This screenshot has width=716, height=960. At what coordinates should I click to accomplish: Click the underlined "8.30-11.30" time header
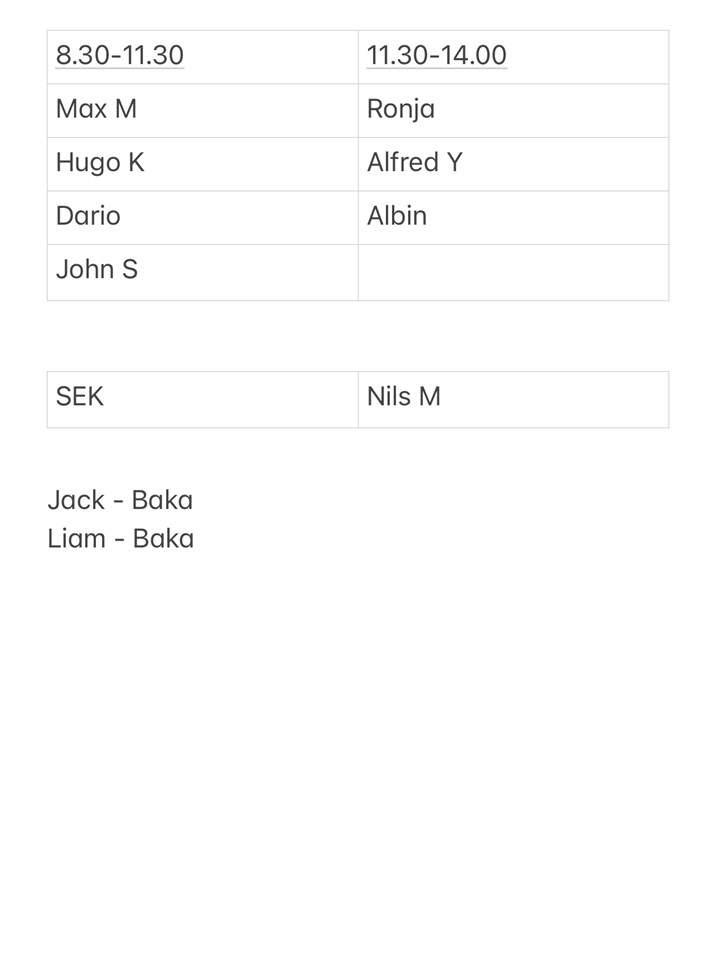tap(120, 56)
